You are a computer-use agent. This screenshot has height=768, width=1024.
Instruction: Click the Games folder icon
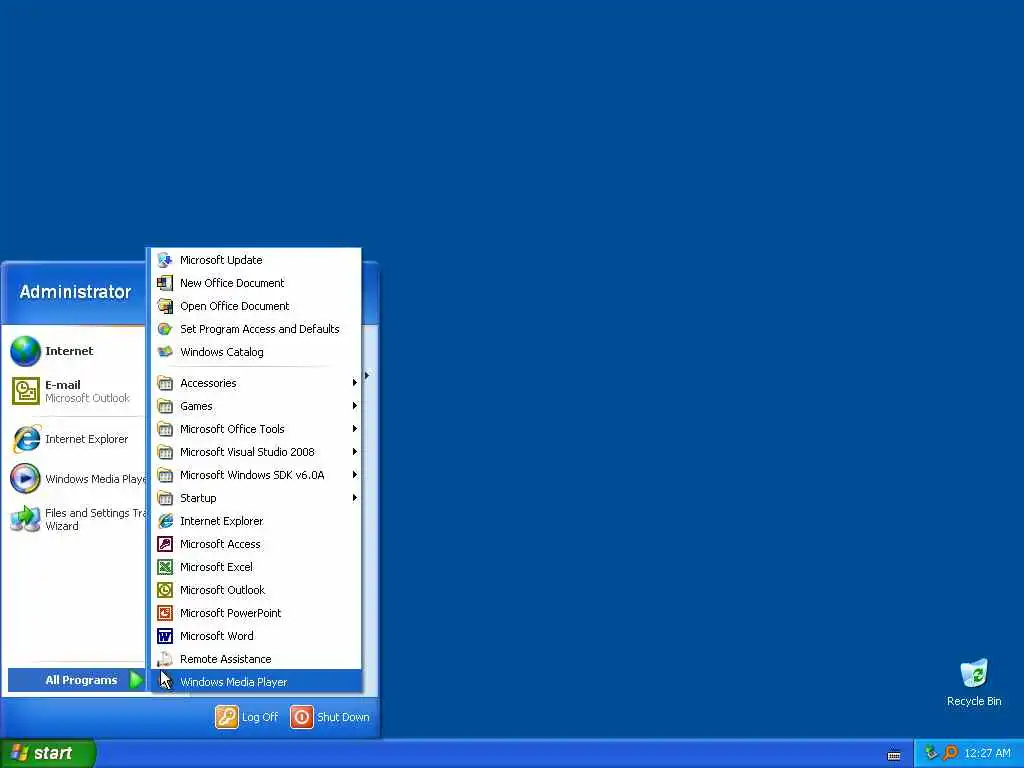165,406
